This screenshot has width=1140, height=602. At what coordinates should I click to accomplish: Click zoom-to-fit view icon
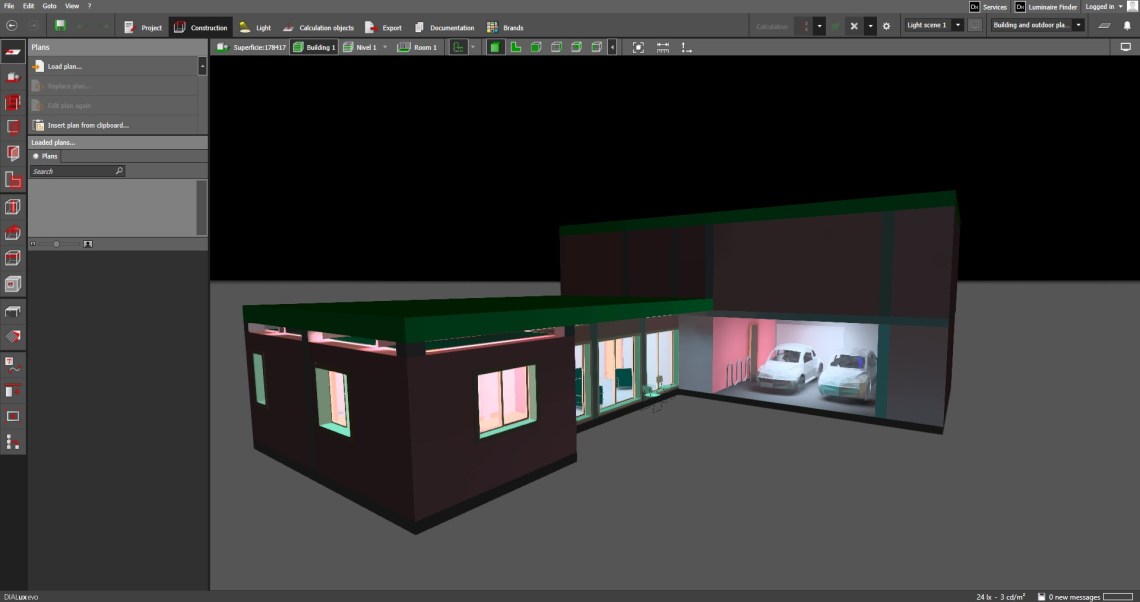point(638,47)
